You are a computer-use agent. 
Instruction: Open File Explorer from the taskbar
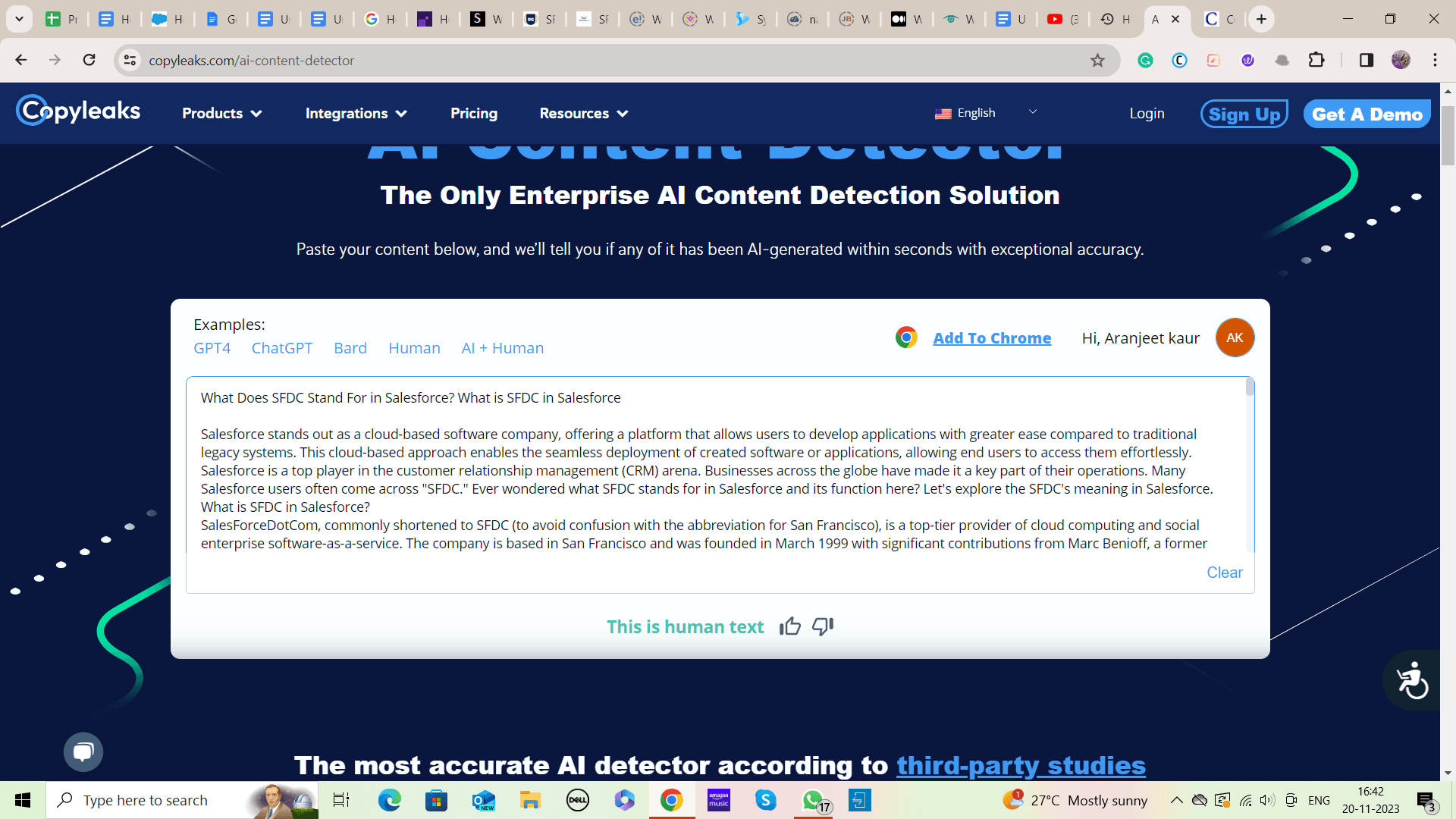point(530,800)
